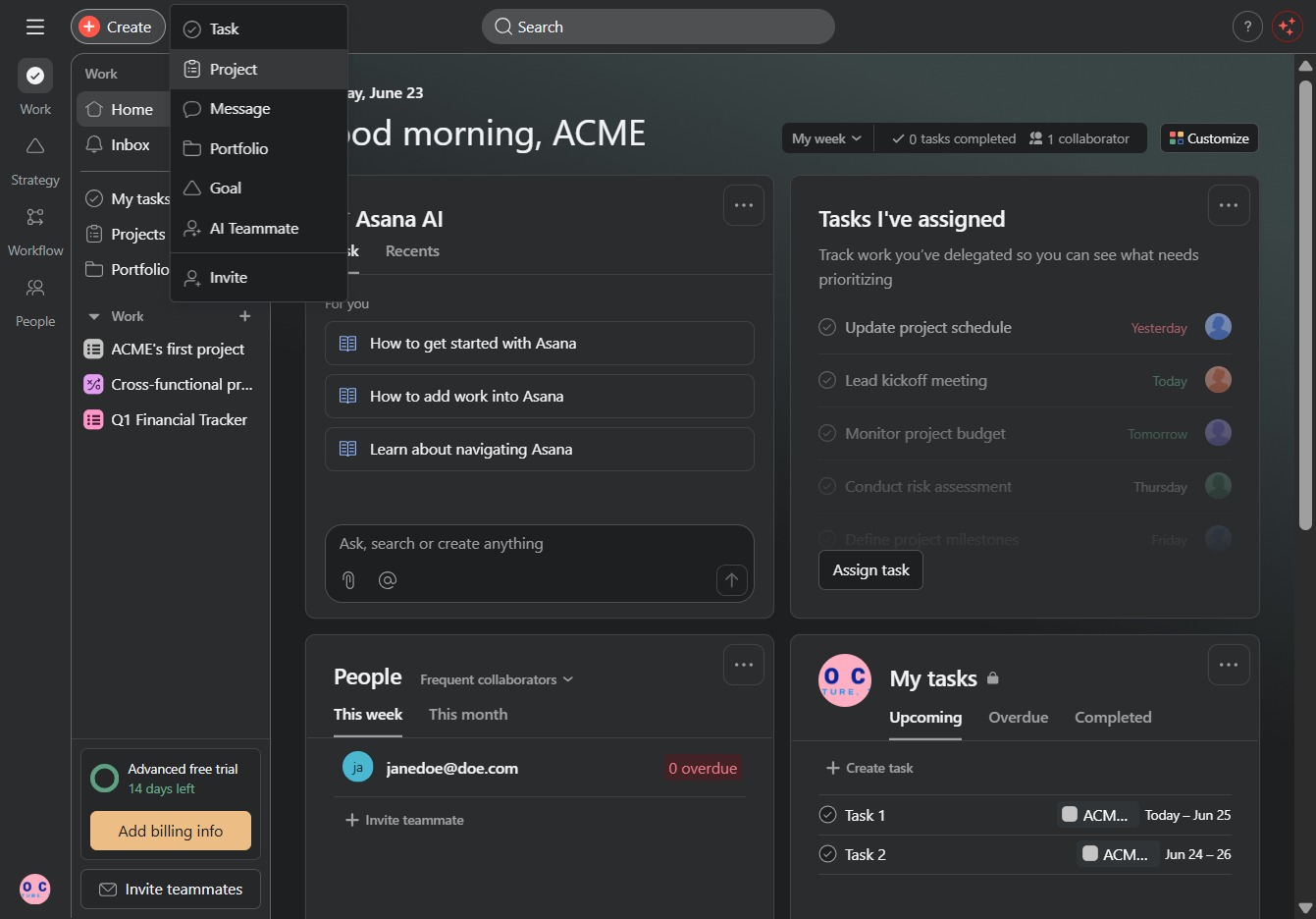Click the help question mark icon
This screenshot has width=1316, height=919.
coord(1247,27)
